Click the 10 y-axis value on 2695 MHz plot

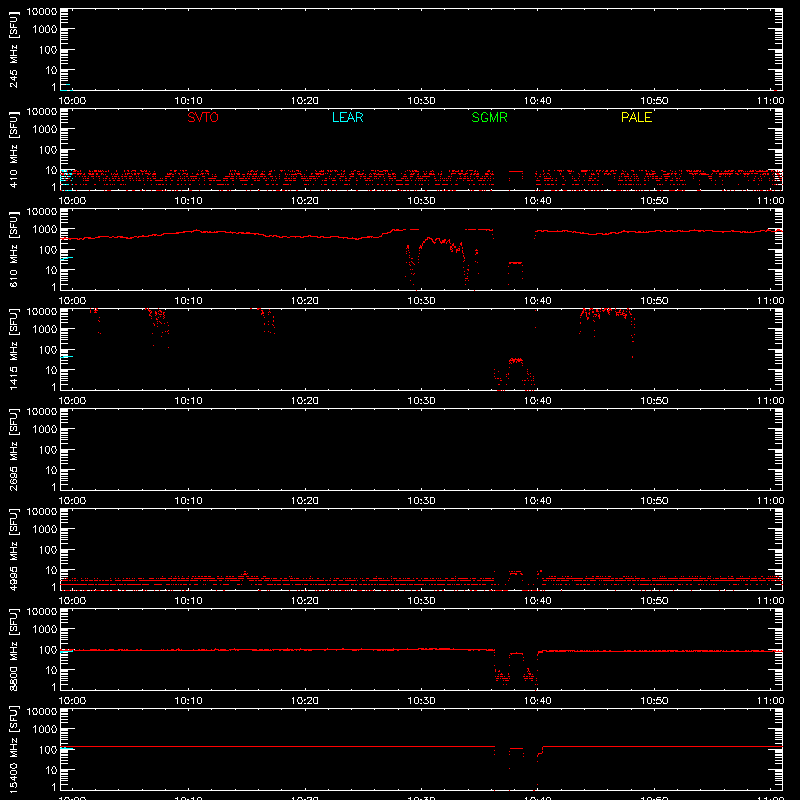click(x=51, y=470)
